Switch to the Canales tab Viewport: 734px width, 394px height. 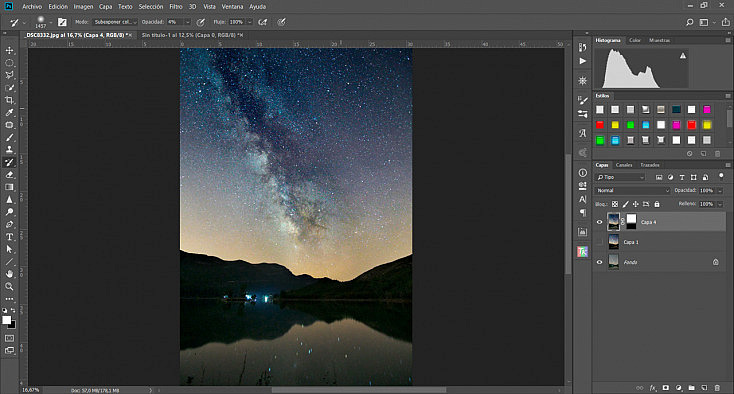tap(624, 165)
